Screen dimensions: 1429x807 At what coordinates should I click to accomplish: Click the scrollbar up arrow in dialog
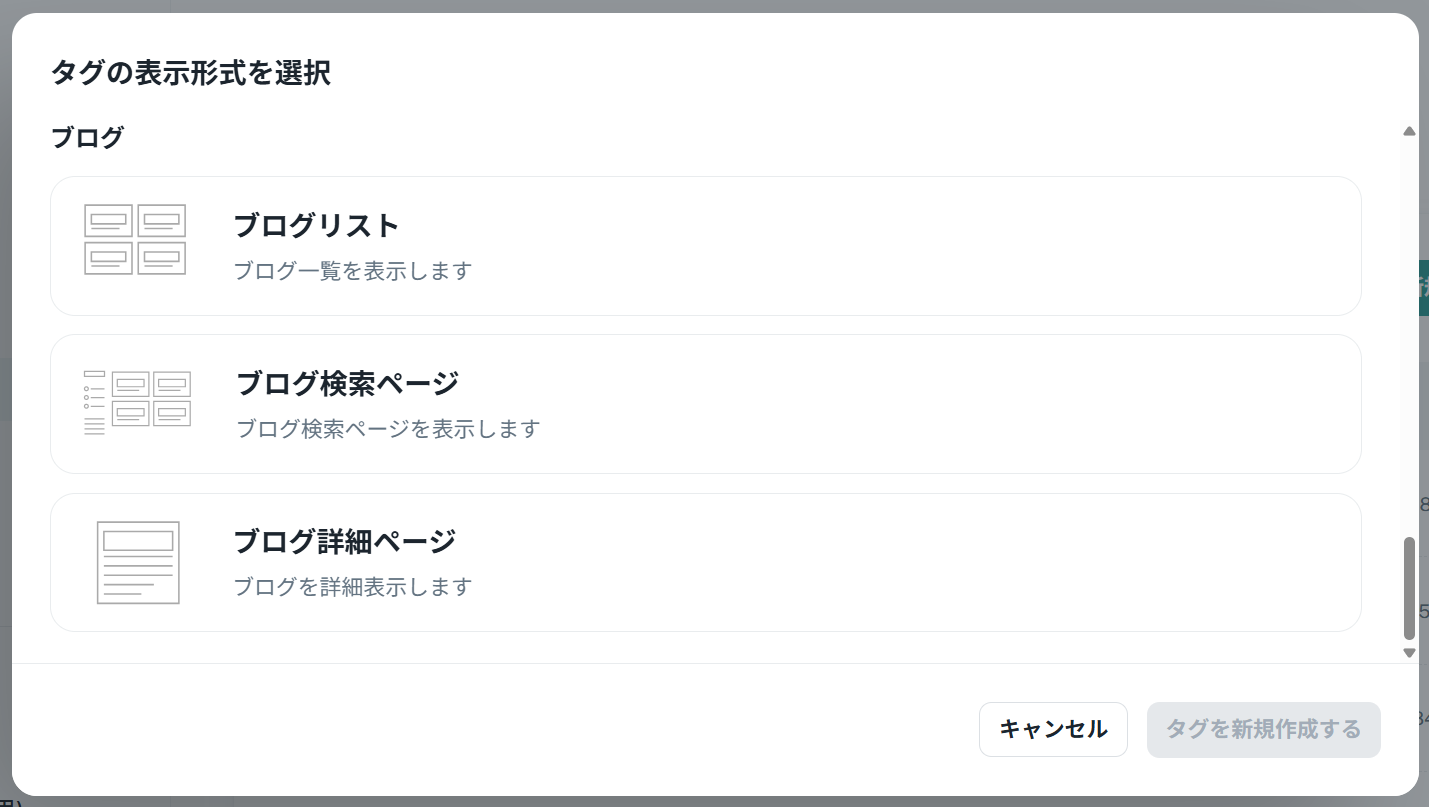1409,131
